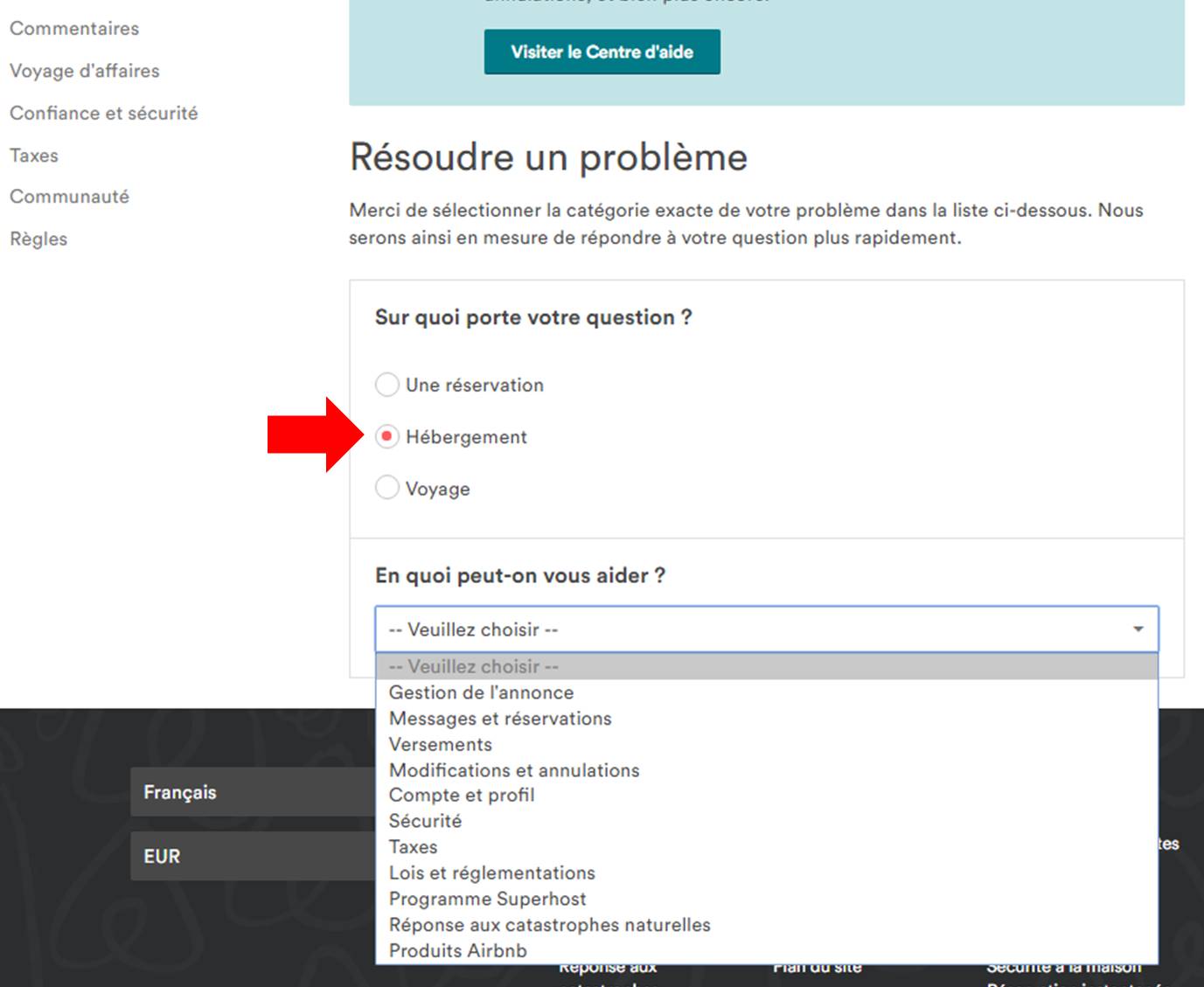Choose Produits Airbnb in the dropdown

coord(457,950)
